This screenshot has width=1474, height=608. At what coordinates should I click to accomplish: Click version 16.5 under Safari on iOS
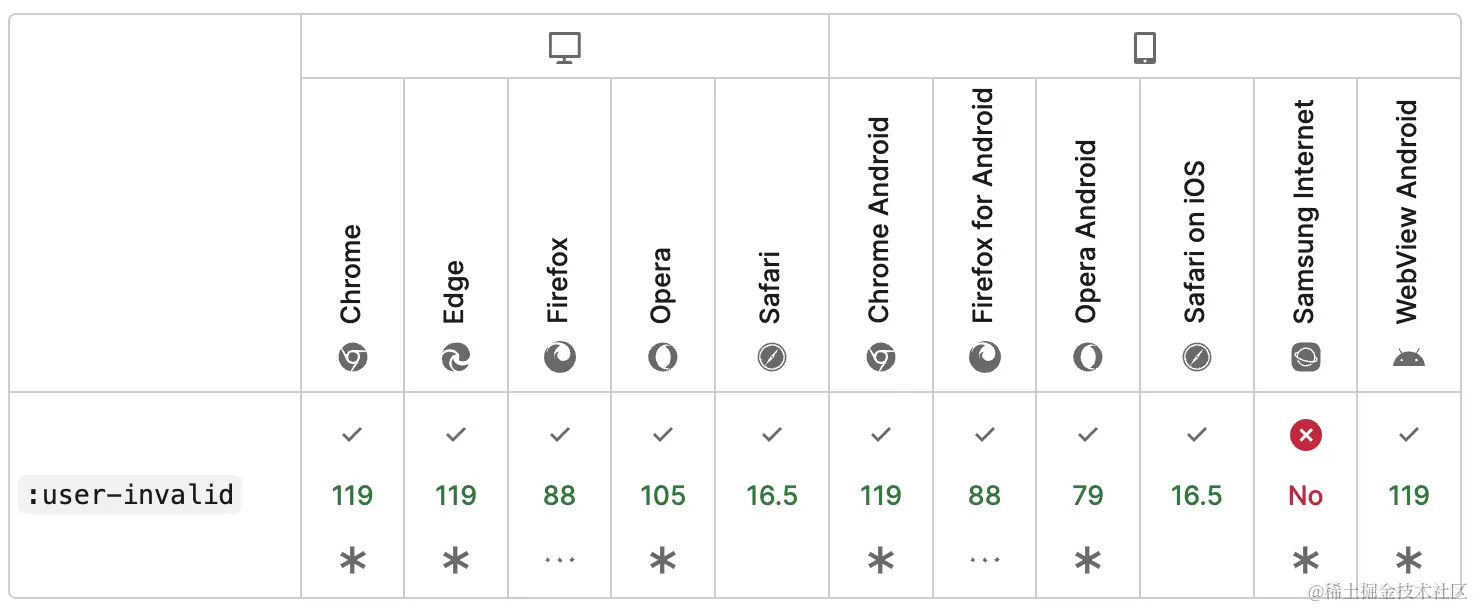[1197, 495]
